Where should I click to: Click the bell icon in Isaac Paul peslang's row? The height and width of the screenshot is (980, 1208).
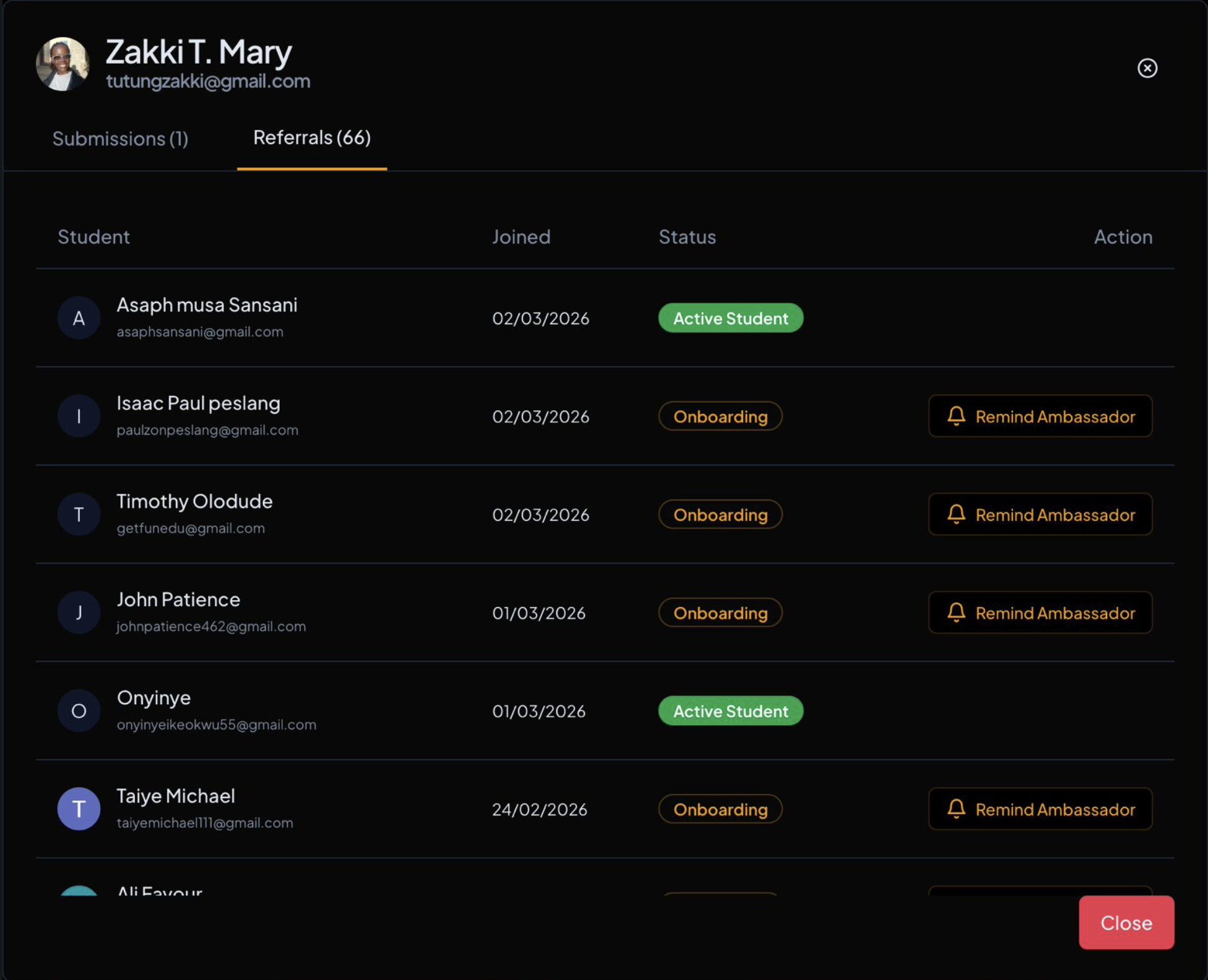956,416
